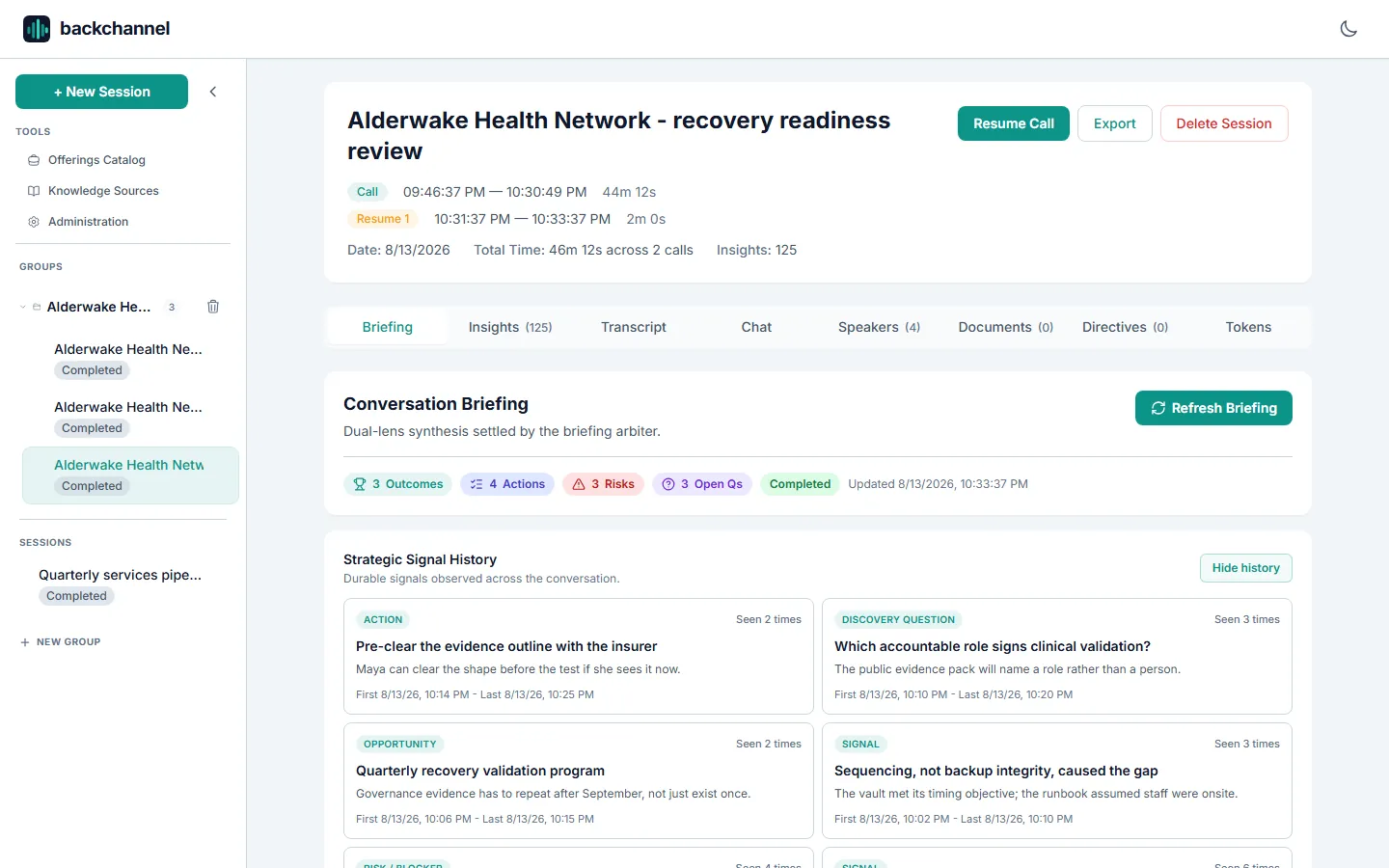The image size is (1389, 868).
Task: Hide the strategic signal history
Action: click(1245, 568)
